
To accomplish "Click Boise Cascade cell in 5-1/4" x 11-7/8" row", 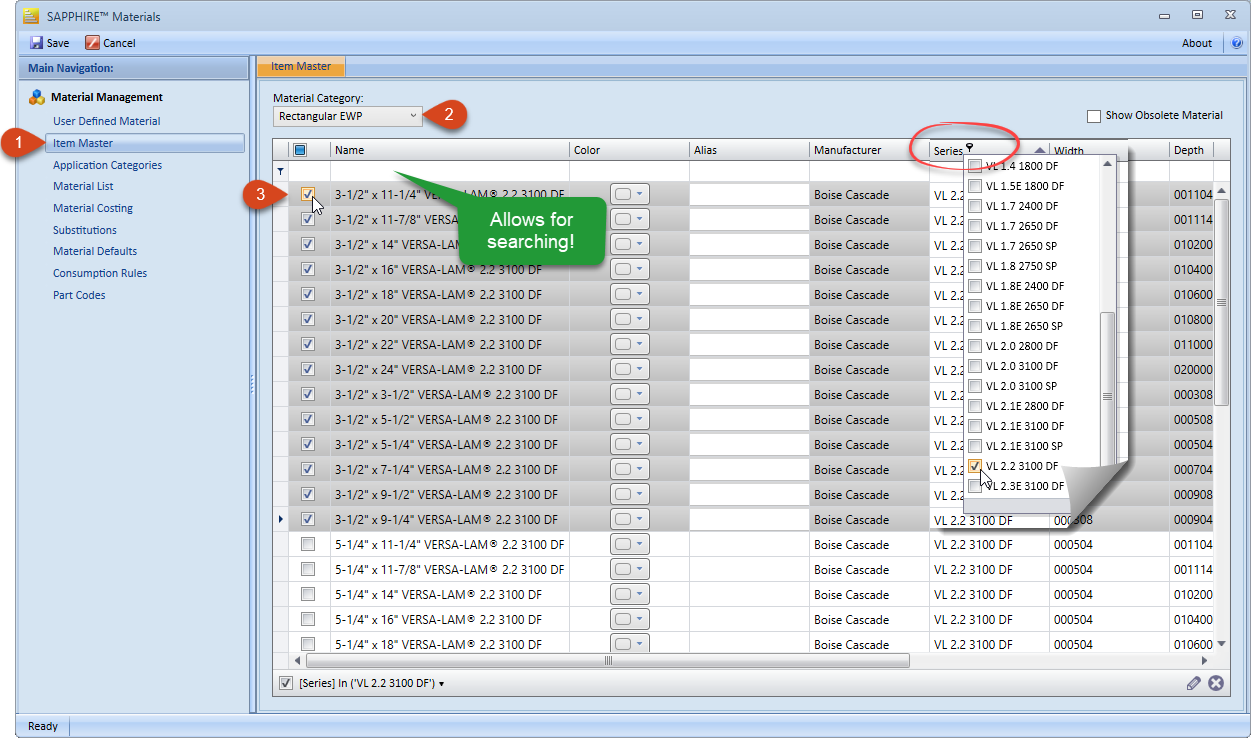I will point(869,570).
